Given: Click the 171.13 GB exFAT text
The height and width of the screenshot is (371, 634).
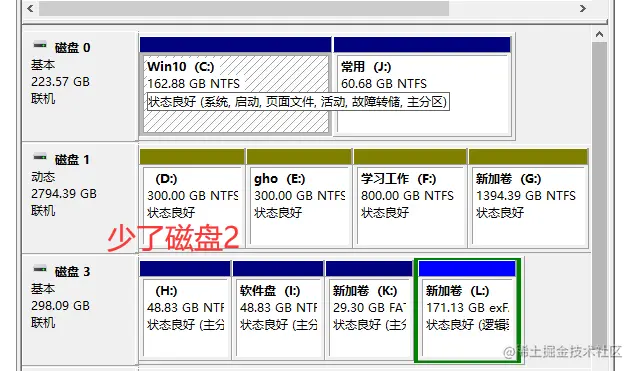Looking at the screenshot, I should coord(467,308).
